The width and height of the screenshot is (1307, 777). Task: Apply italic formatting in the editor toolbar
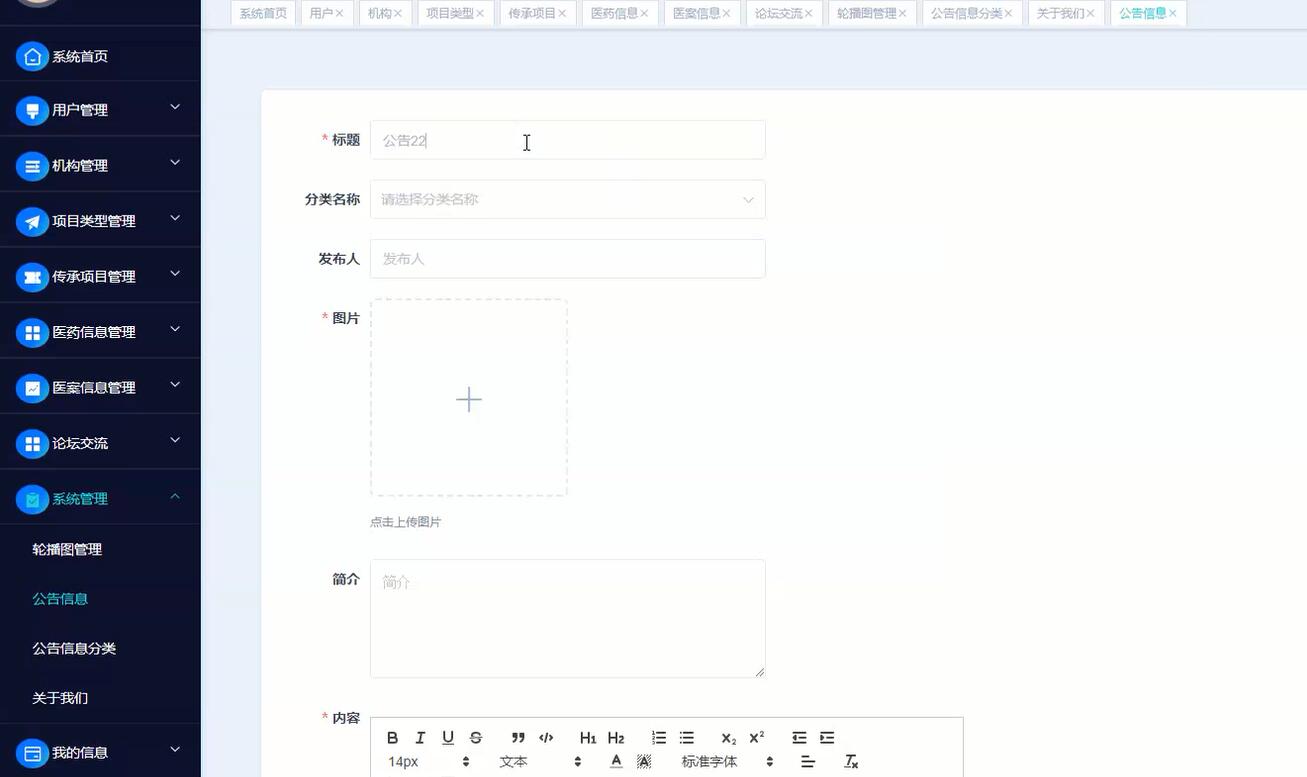tap(420, 737)
